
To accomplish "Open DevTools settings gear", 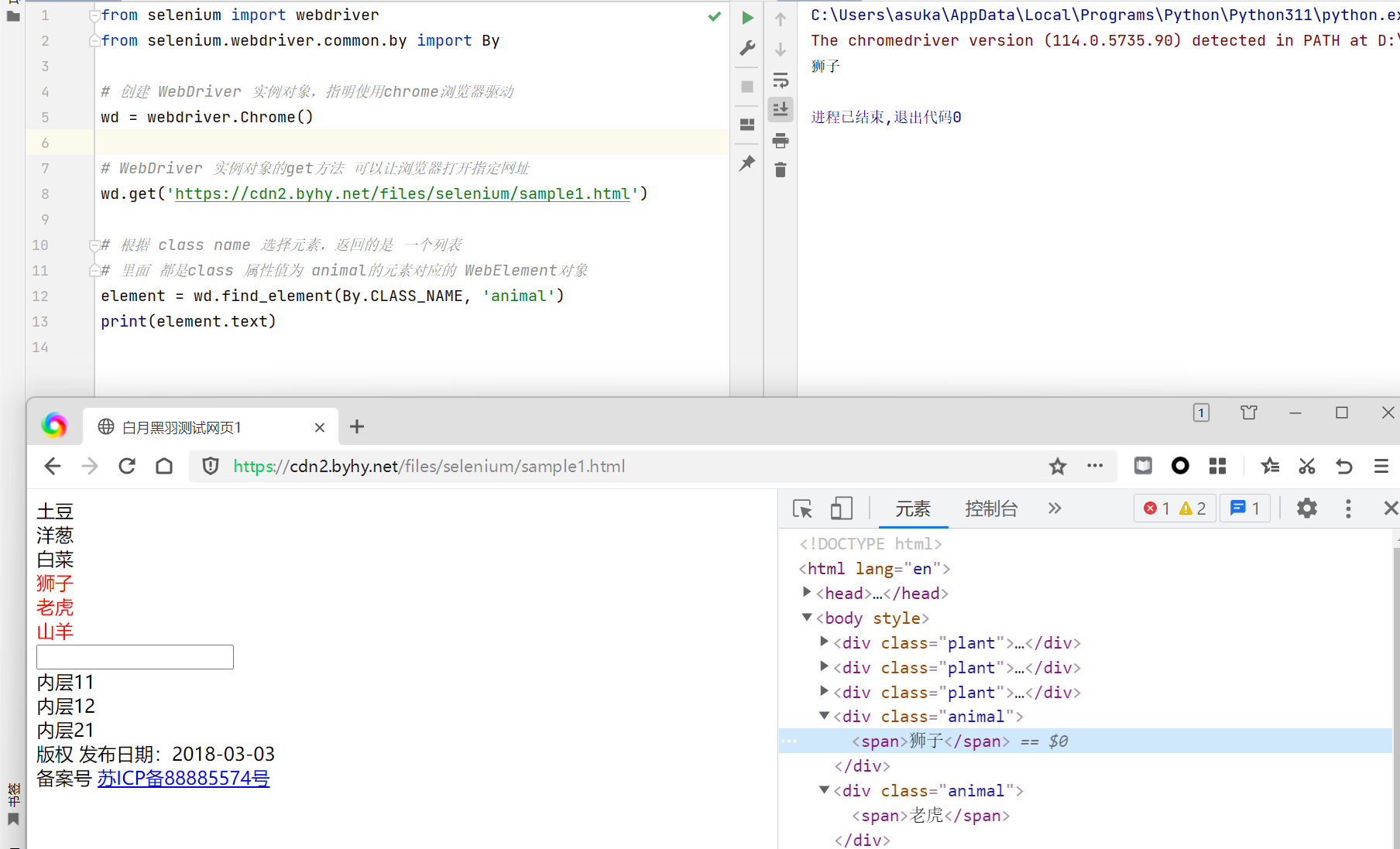I will tap(1307, 508).
